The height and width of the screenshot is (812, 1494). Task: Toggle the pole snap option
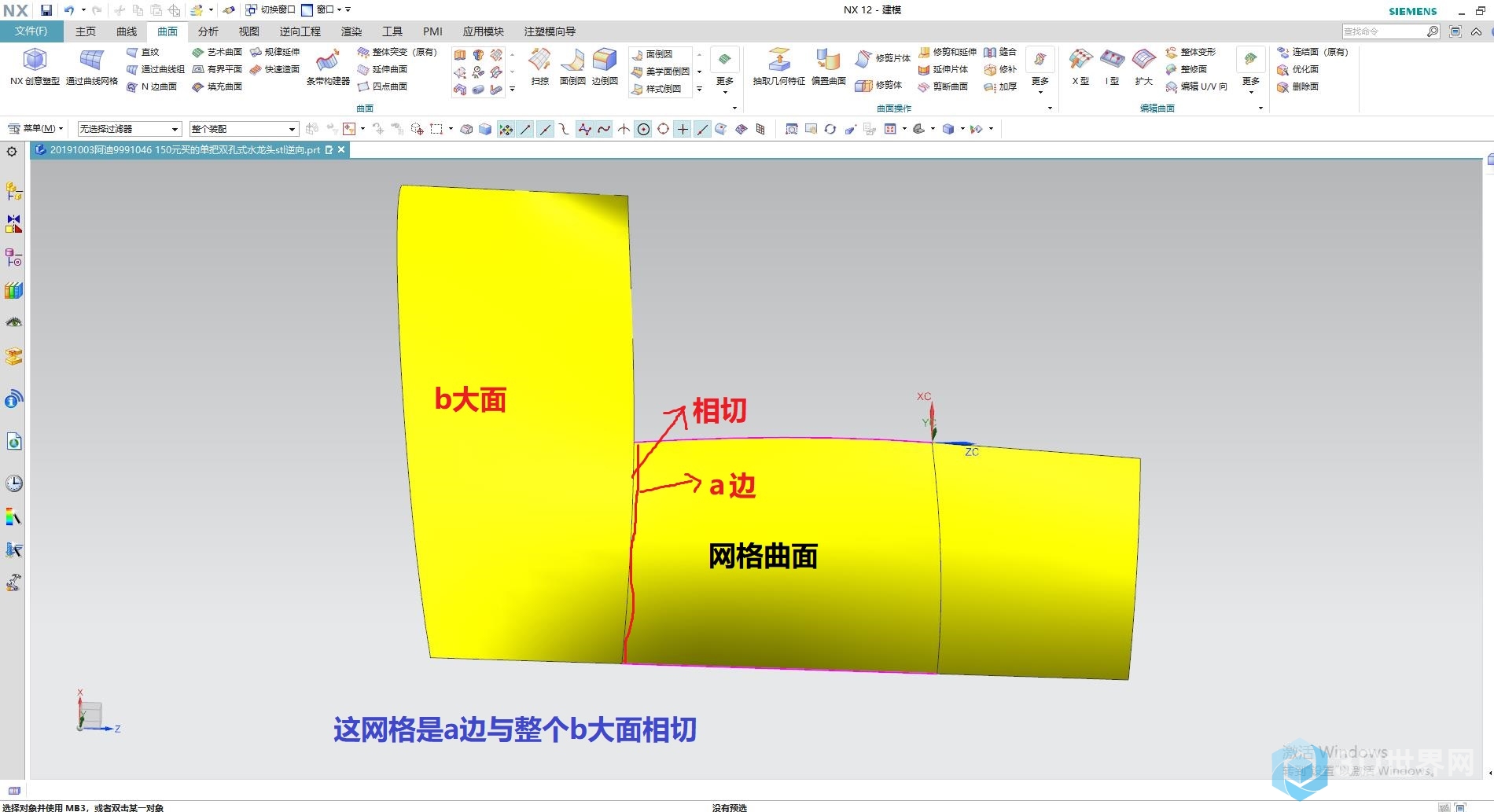(584, 129)
